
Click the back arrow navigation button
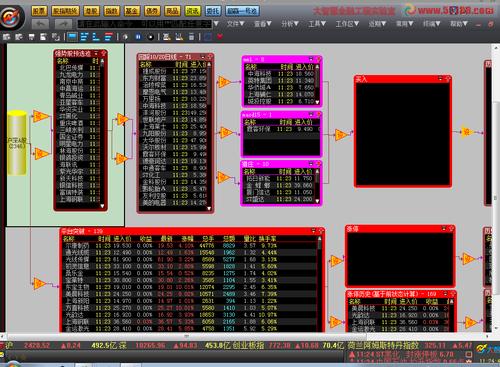coord(40,24)
